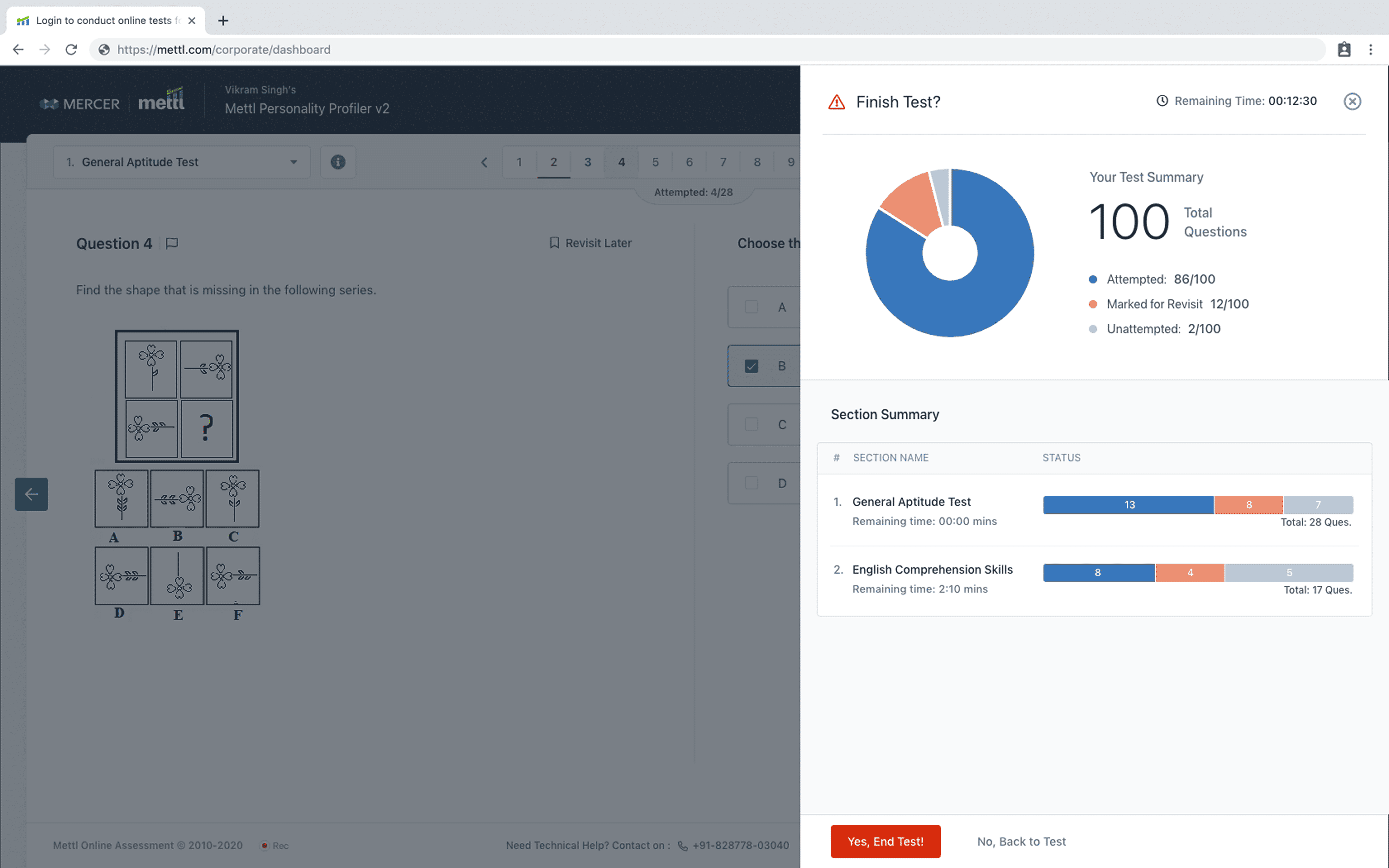Viewport: 1389px width, 868px height.
Task: Open the browser profile icon
Action: coord(1344,49)
